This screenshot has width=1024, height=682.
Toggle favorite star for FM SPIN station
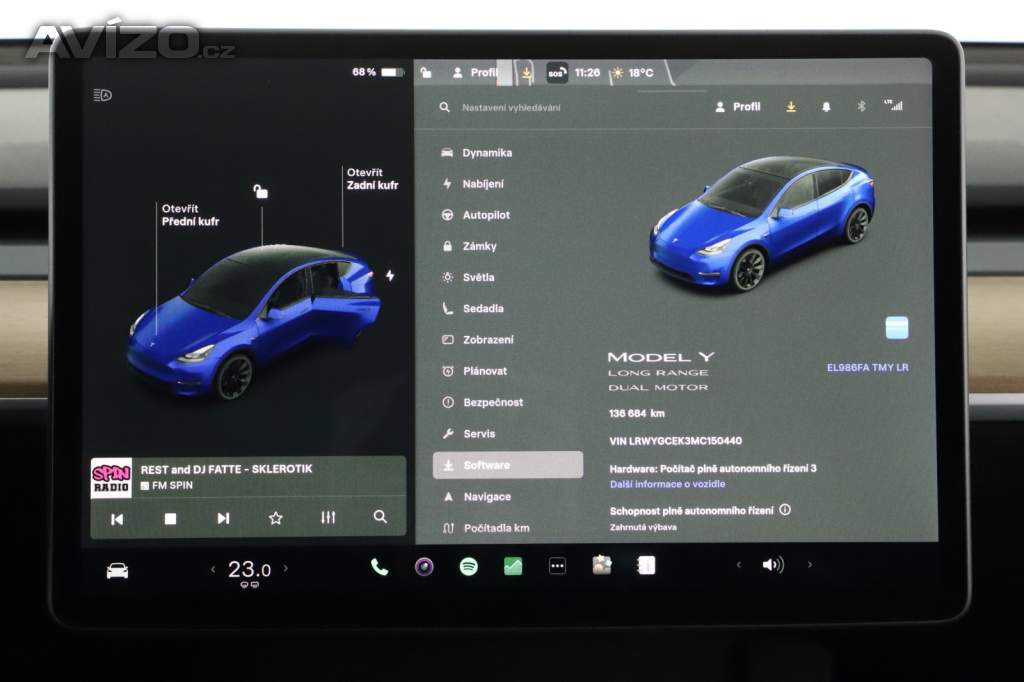tap(275, 518)
